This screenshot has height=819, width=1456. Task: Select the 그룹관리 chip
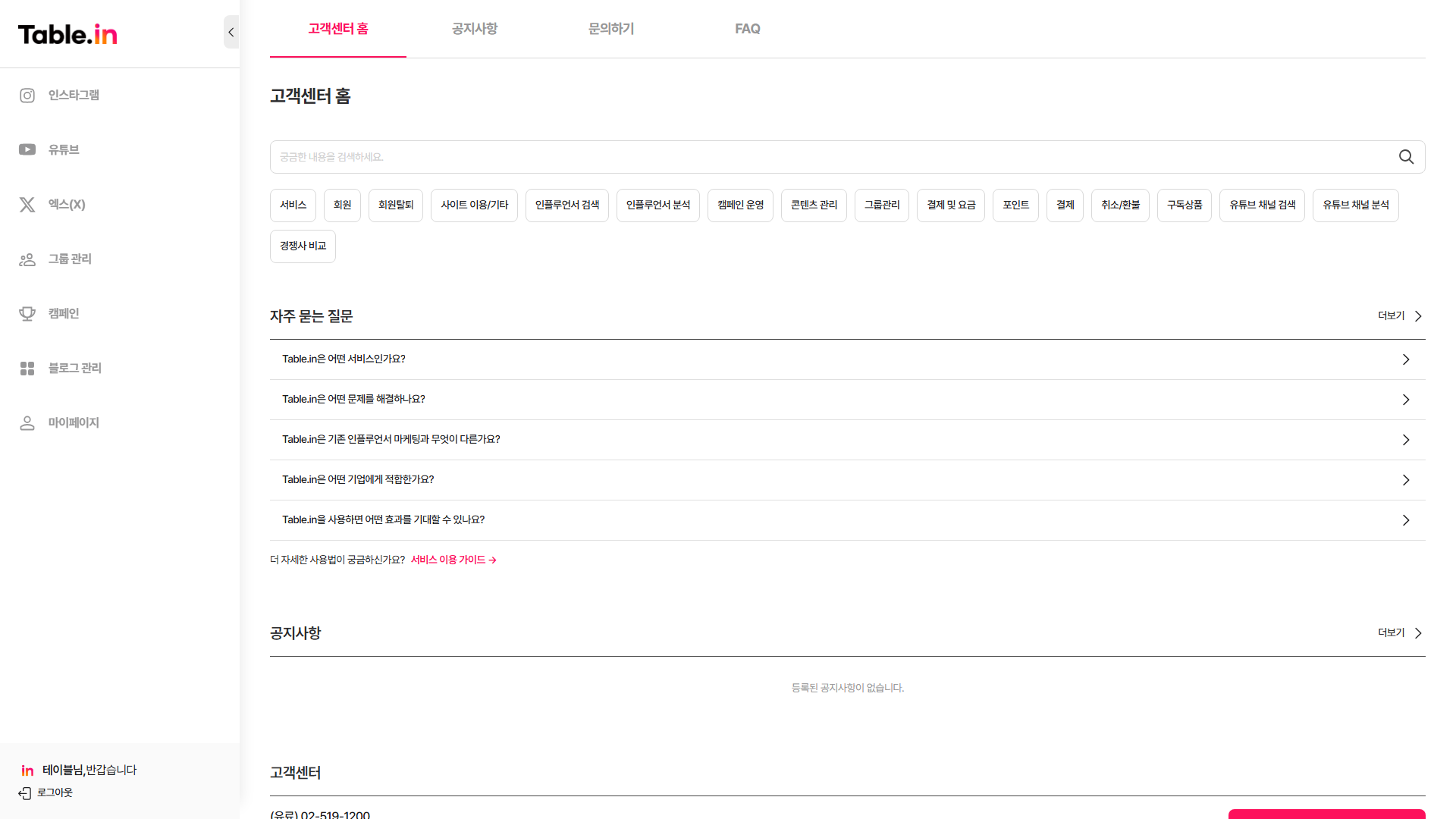882,206
